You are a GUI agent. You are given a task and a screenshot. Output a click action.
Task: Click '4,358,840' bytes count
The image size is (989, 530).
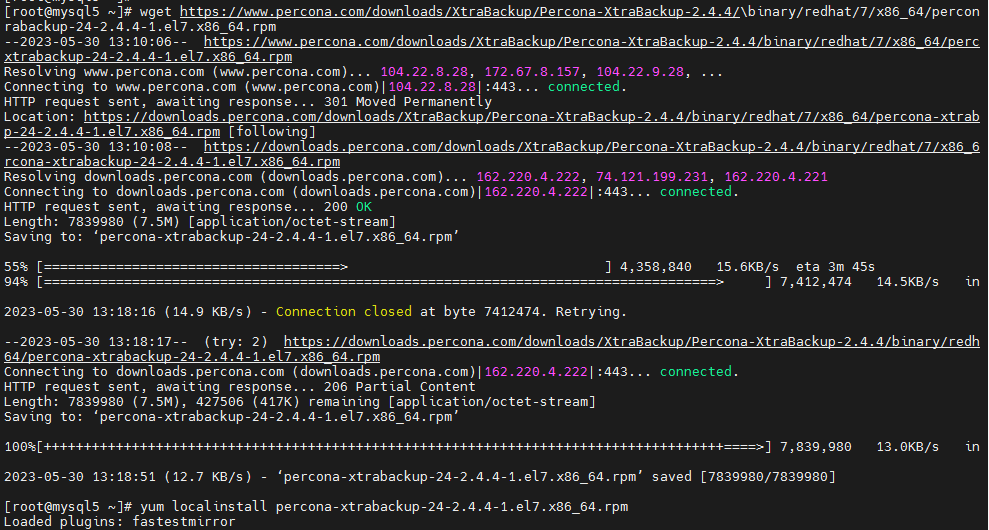click(x=655, y=267)
